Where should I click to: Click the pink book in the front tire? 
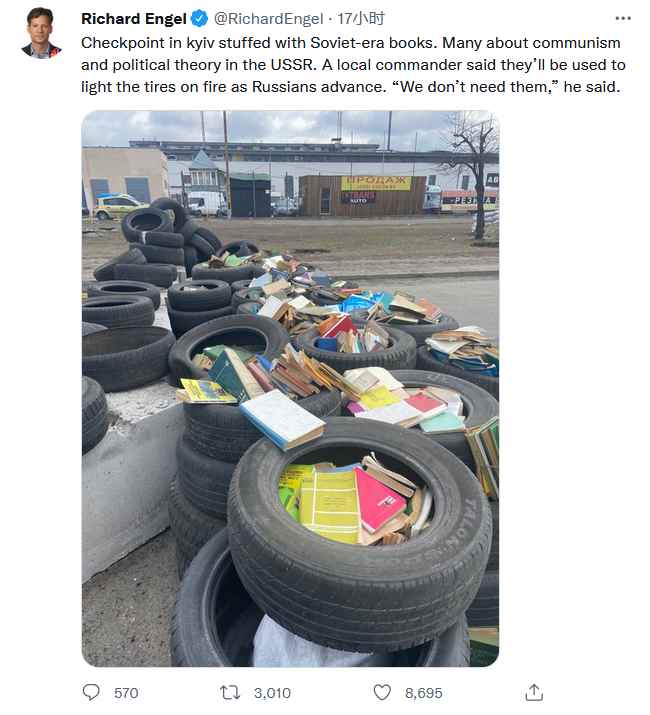378,500
